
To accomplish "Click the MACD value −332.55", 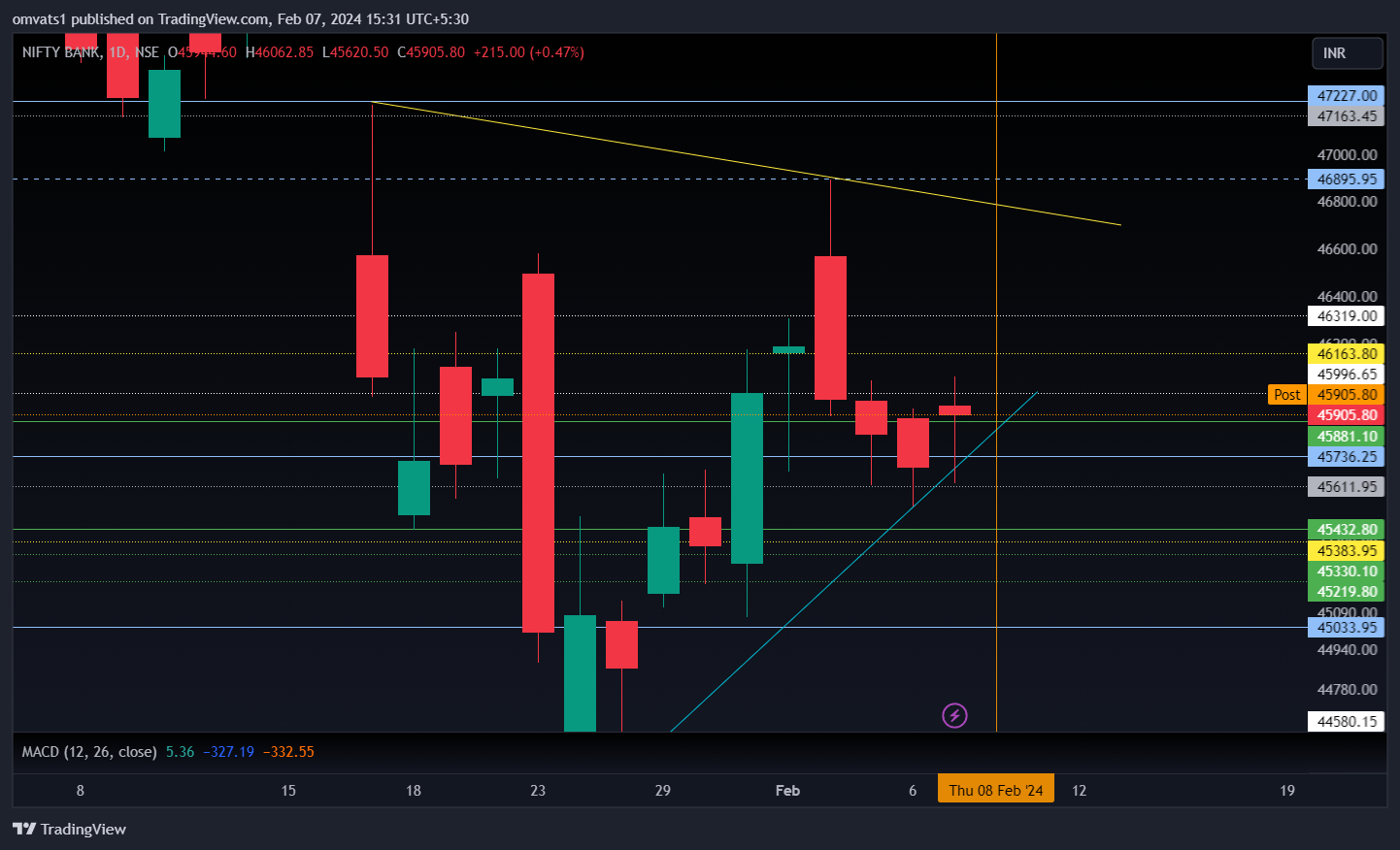I will [288, 752].
